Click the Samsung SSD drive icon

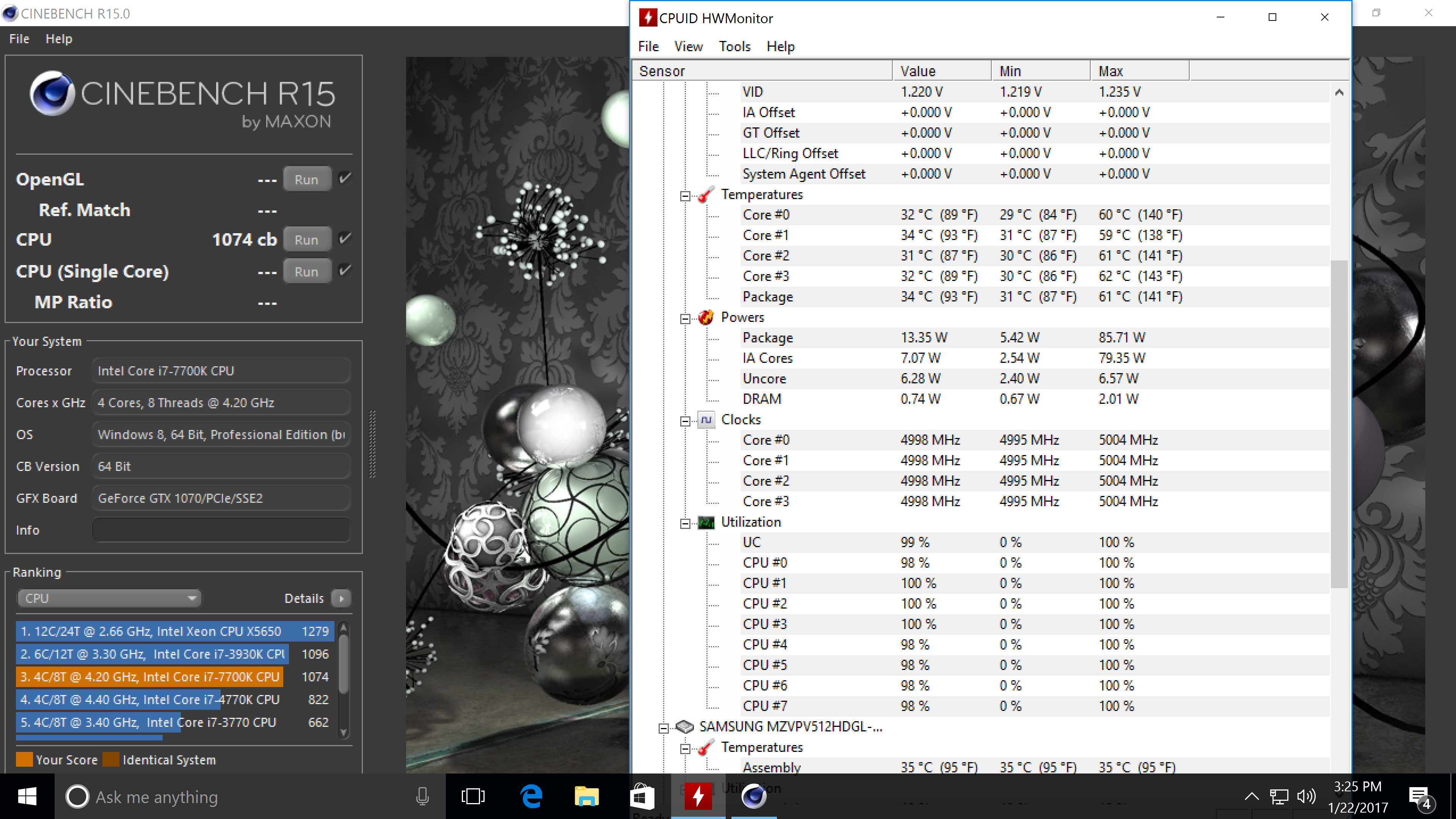684,727
